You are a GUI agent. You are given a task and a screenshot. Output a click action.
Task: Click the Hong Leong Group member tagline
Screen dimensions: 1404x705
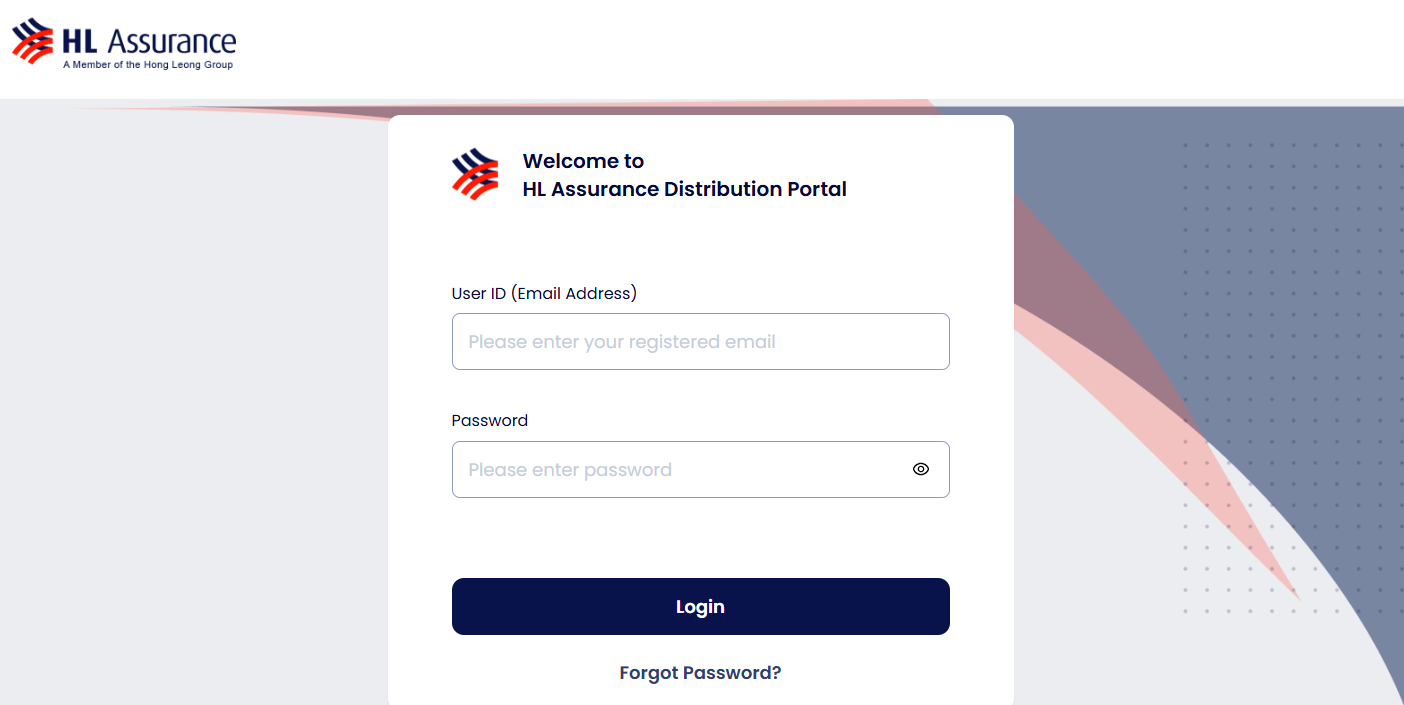pos(148,65)
